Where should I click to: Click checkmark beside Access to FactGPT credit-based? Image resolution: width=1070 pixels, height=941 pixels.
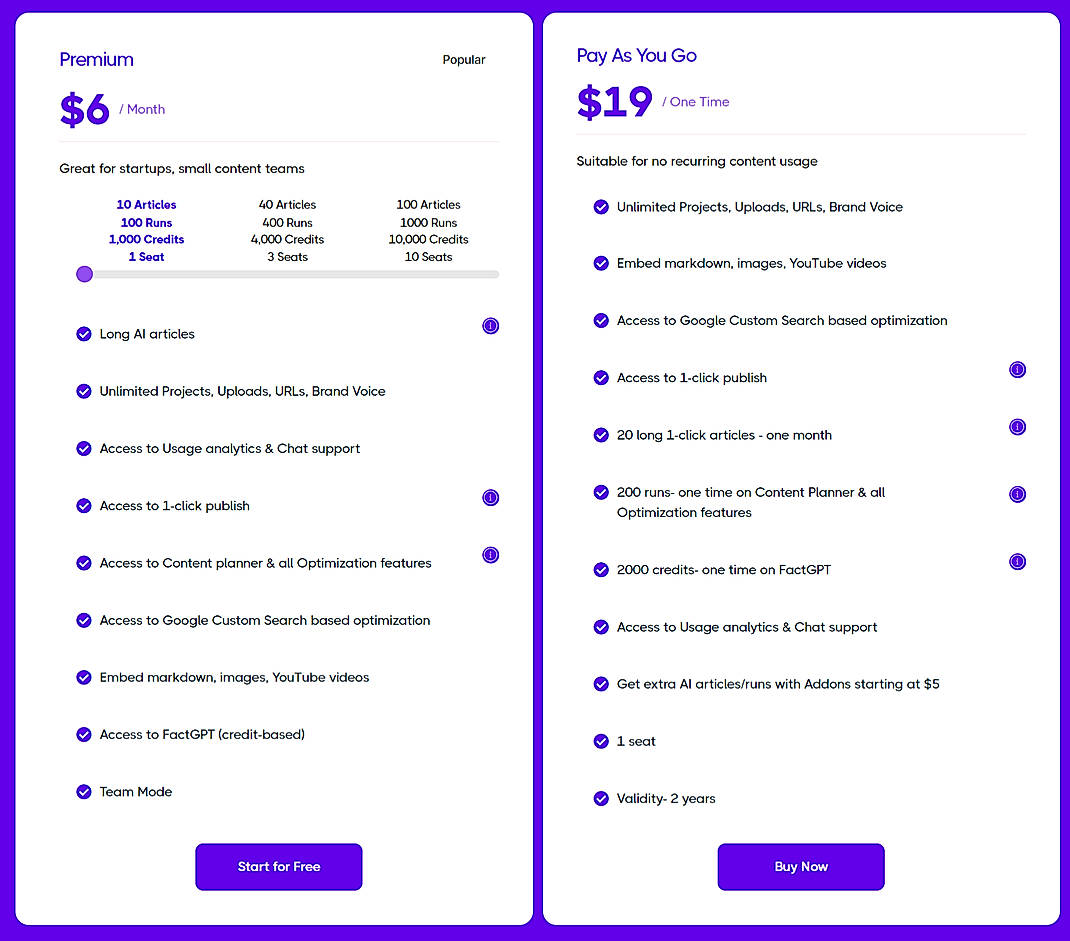click(84, 734)
